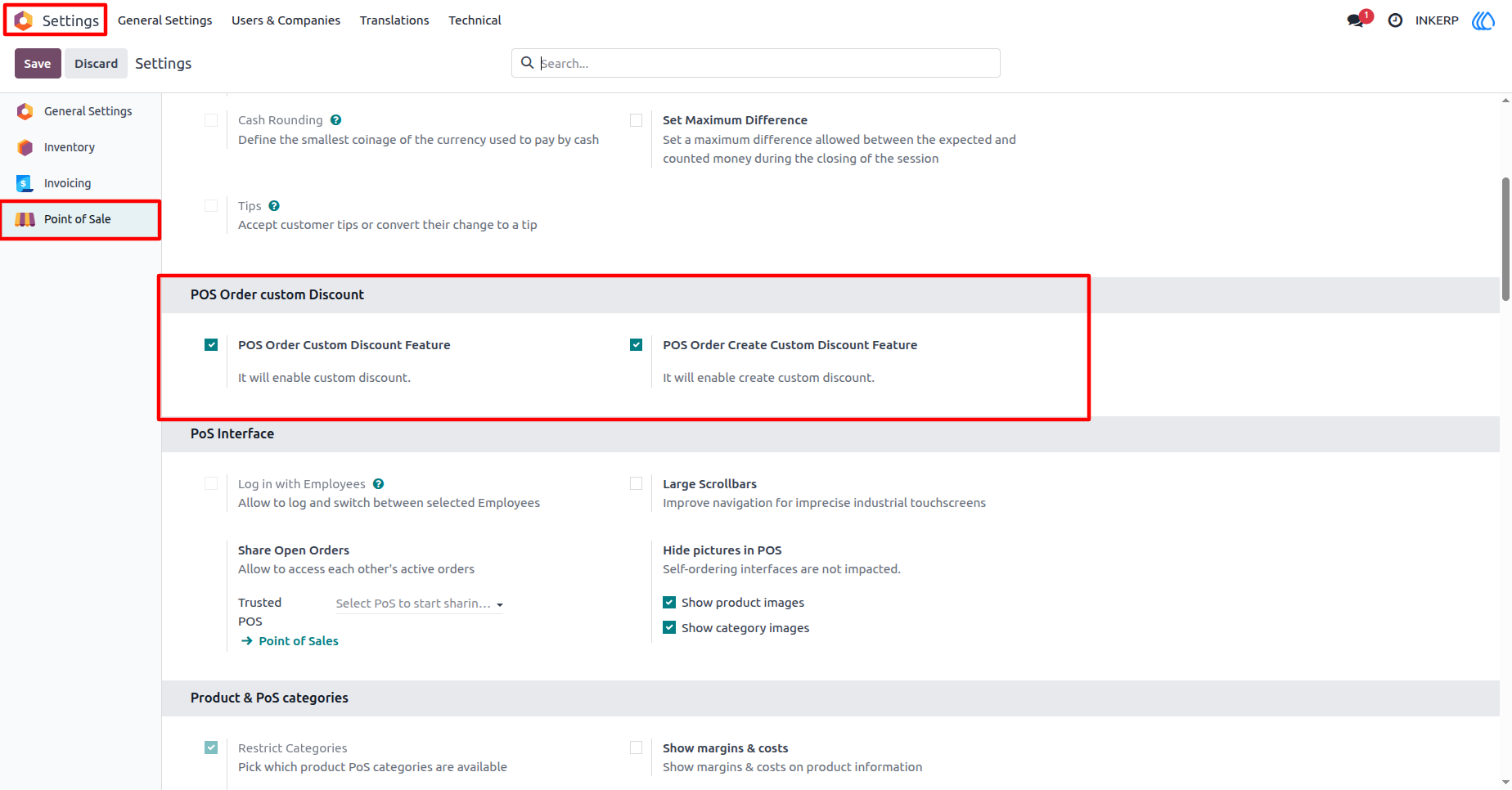Open the messages chat bubble icon
This screenshot has height=790, width=1512.
1356,20
